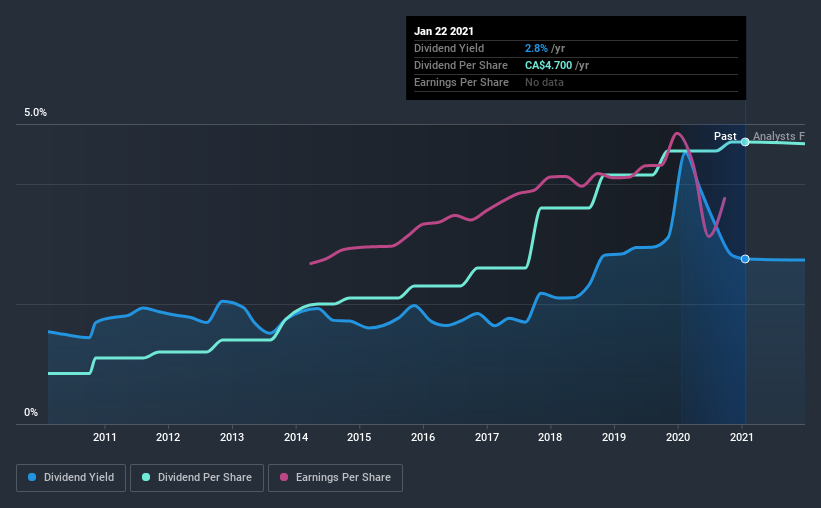The image size is (821, 508).
Task: Click the teal Dividend Per Share legend dot
Action: pyautogui.click(x=146, y=477)
